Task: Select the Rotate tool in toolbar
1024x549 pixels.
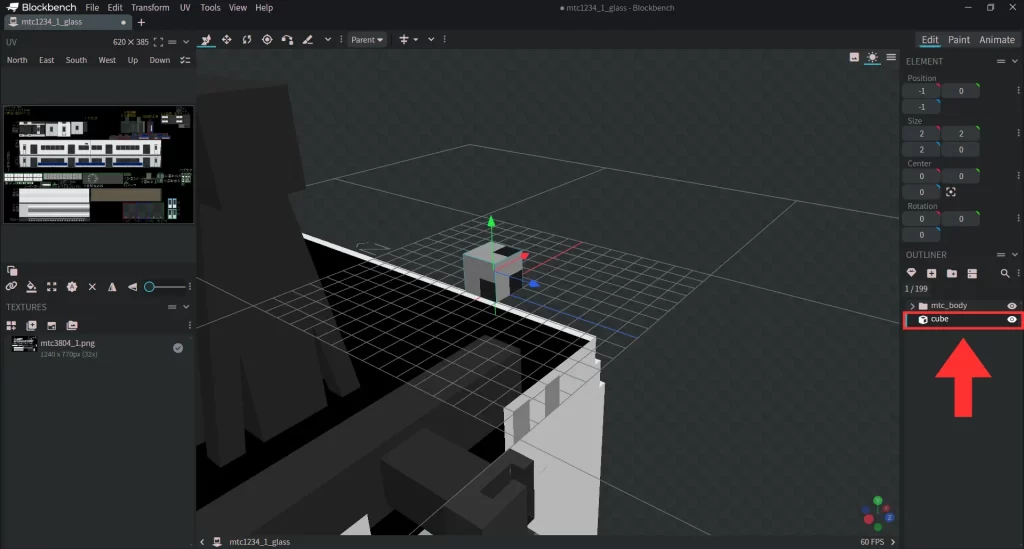Action: click(247, 40)
